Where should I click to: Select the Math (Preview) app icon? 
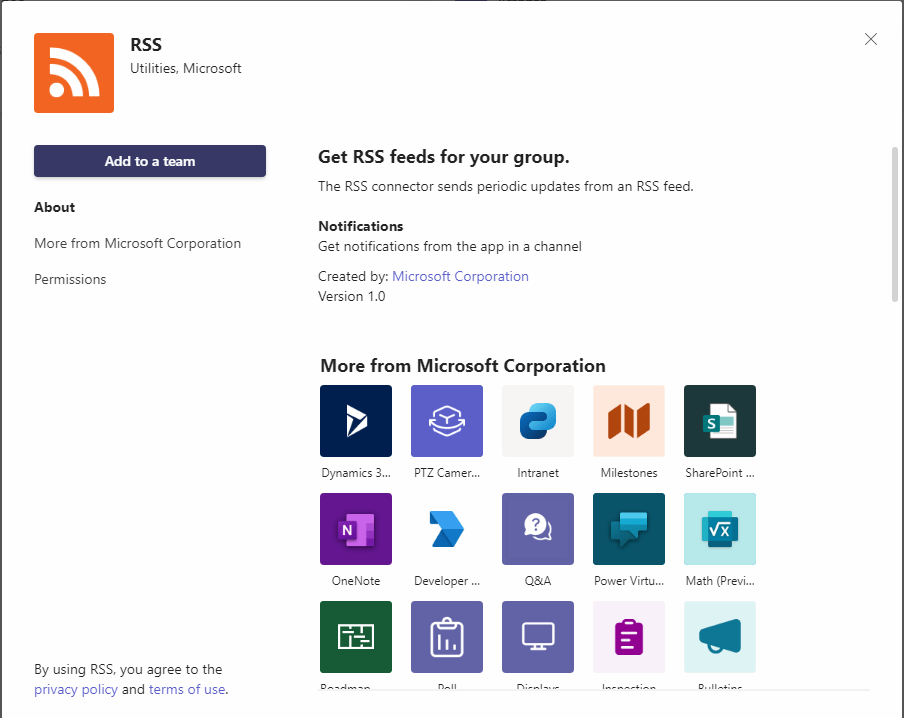click(720, 529)
